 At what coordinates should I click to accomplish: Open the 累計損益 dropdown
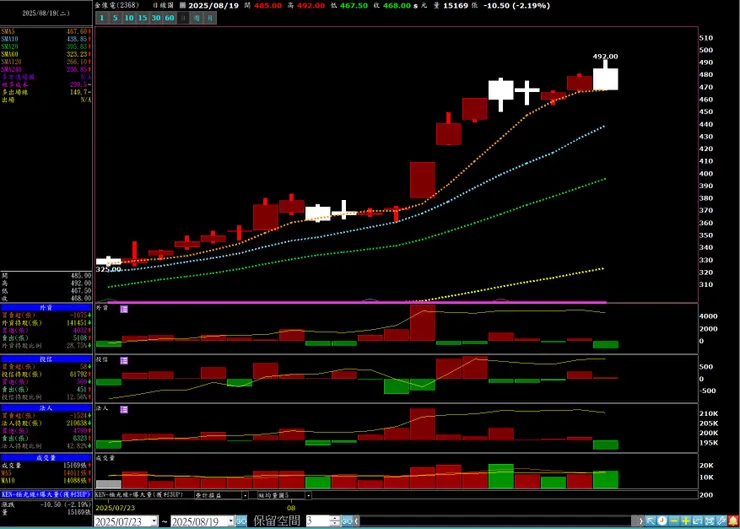point(245,495)
